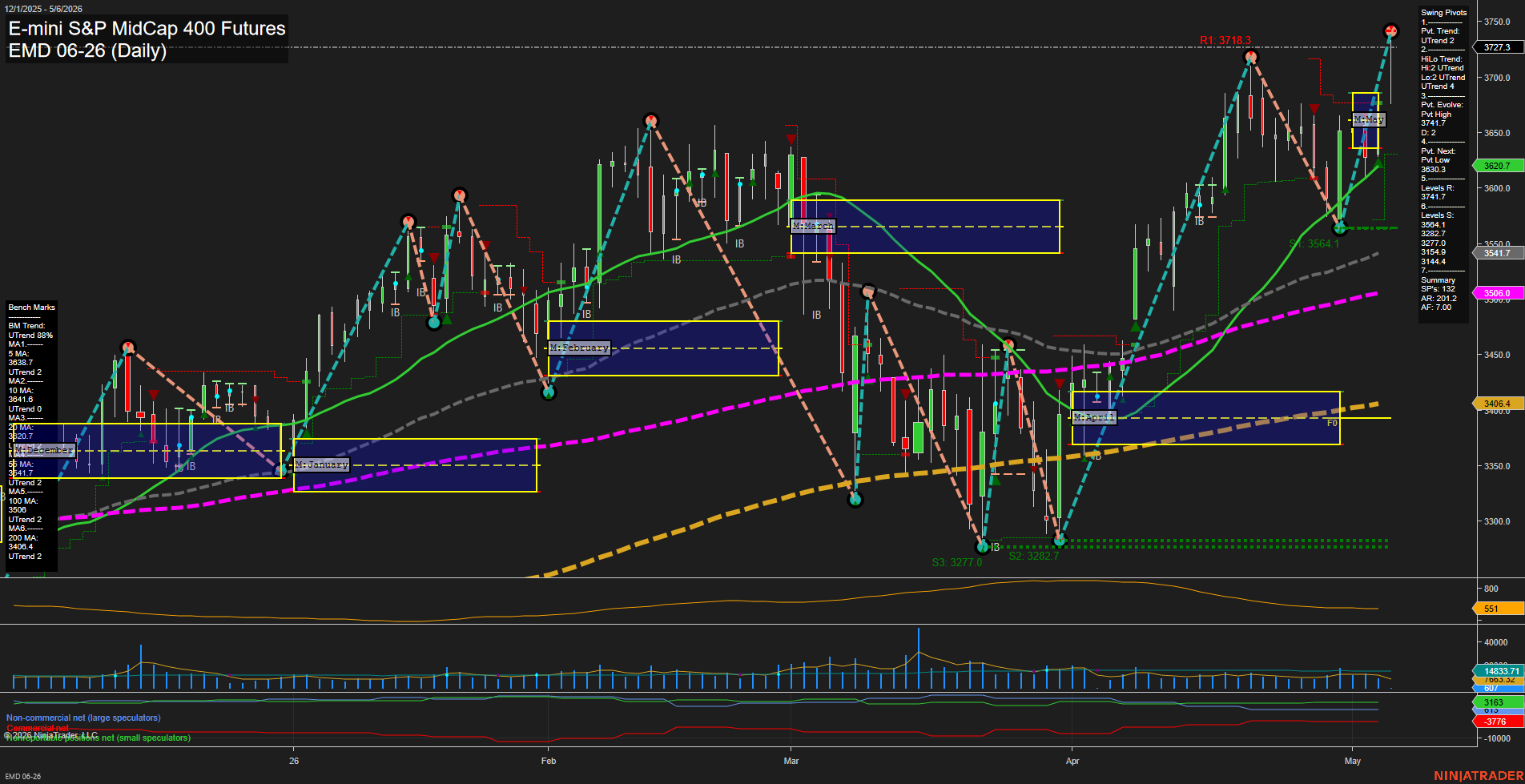Click the swing low pivot marker above S3: 3277.0

(x=983, y=546)
